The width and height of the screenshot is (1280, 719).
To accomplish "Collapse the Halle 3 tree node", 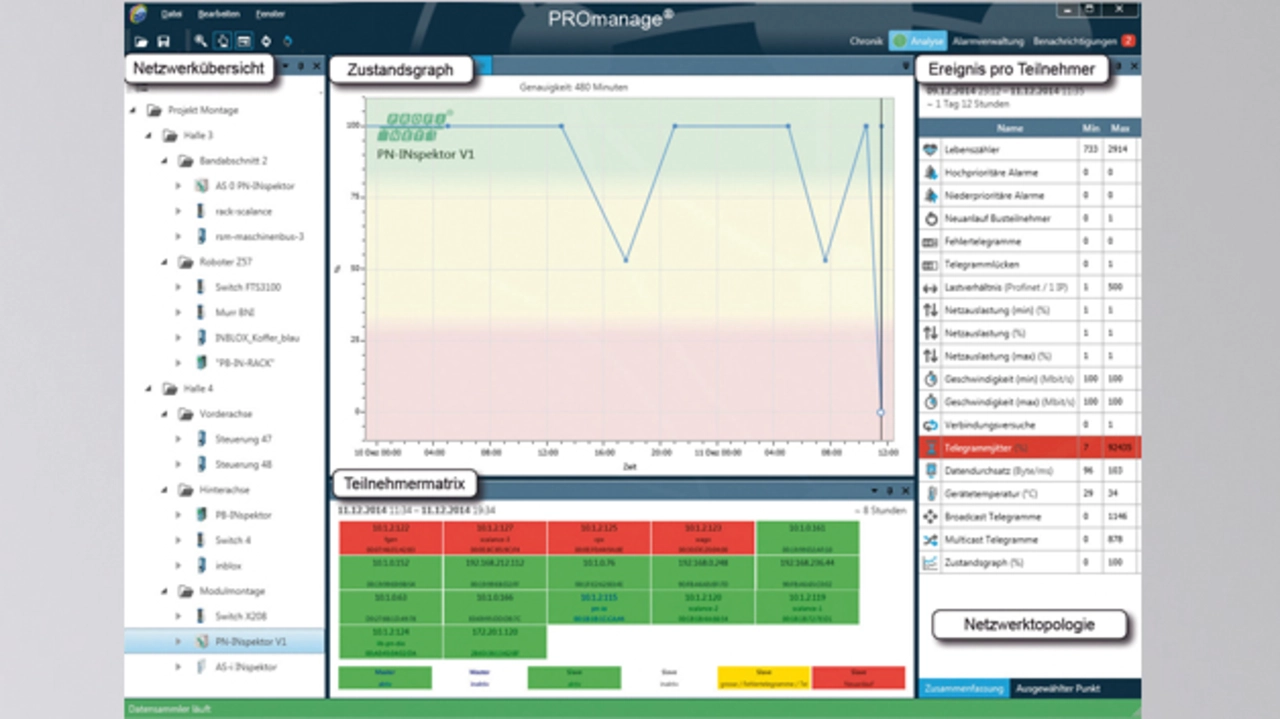I will click(x=150, y=135).
